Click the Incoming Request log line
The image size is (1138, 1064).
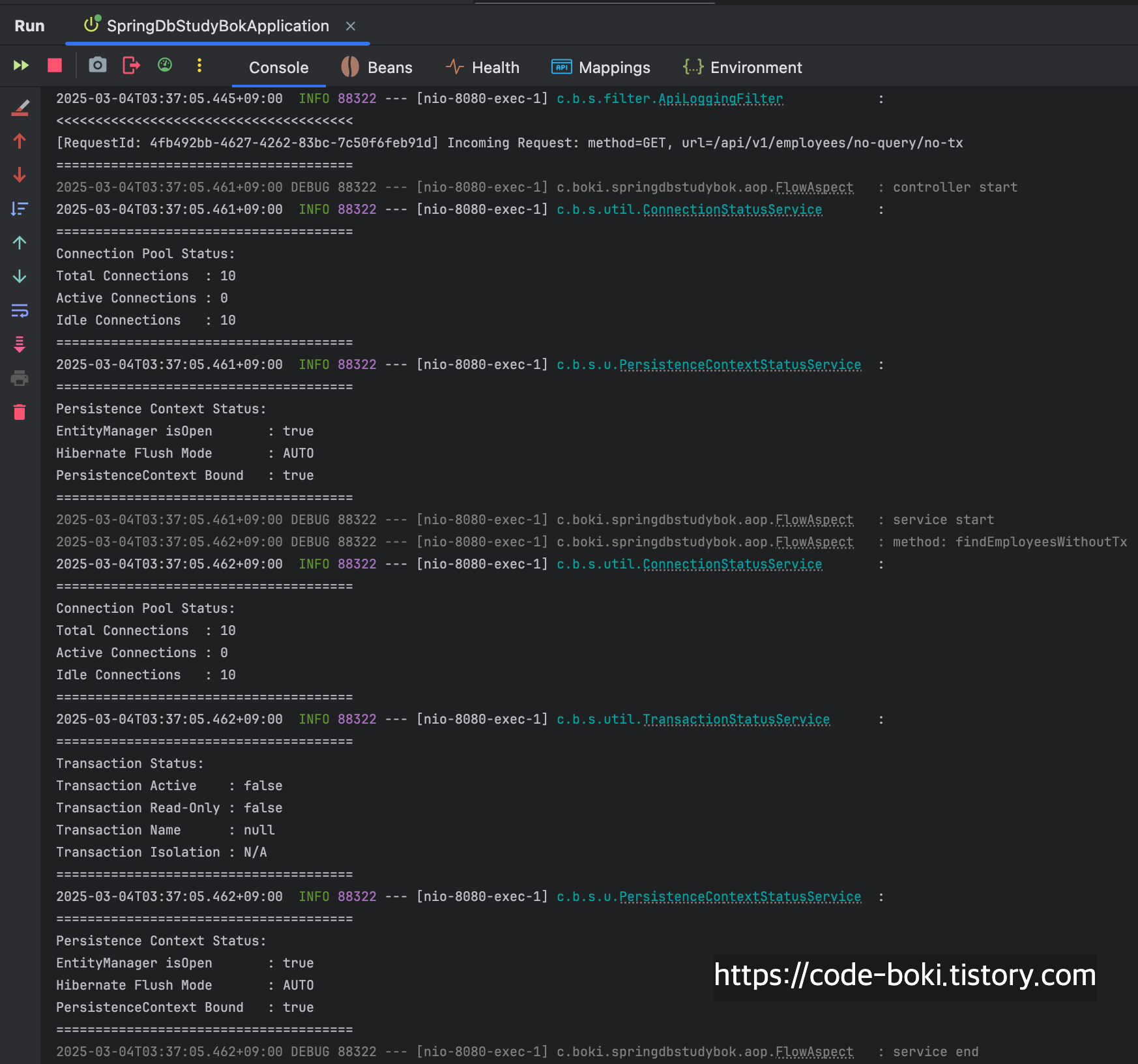(x=510, y=143)
